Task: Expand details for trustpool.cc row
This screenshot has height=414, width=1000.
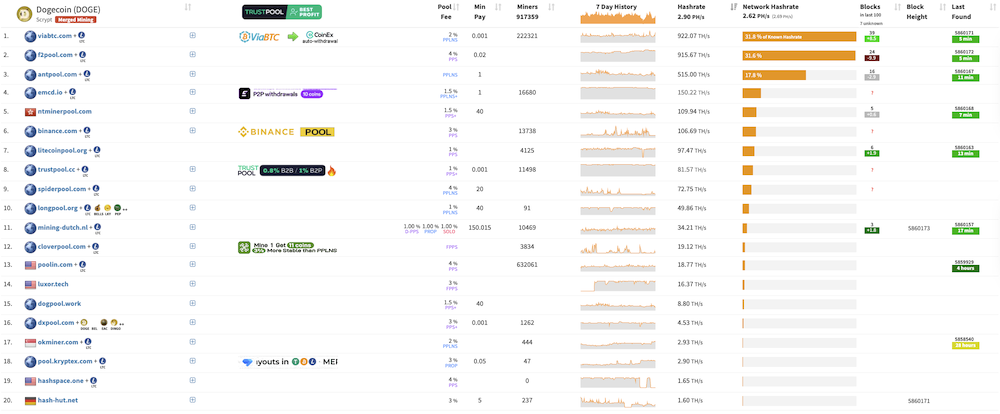Action: tap(192, 169)
